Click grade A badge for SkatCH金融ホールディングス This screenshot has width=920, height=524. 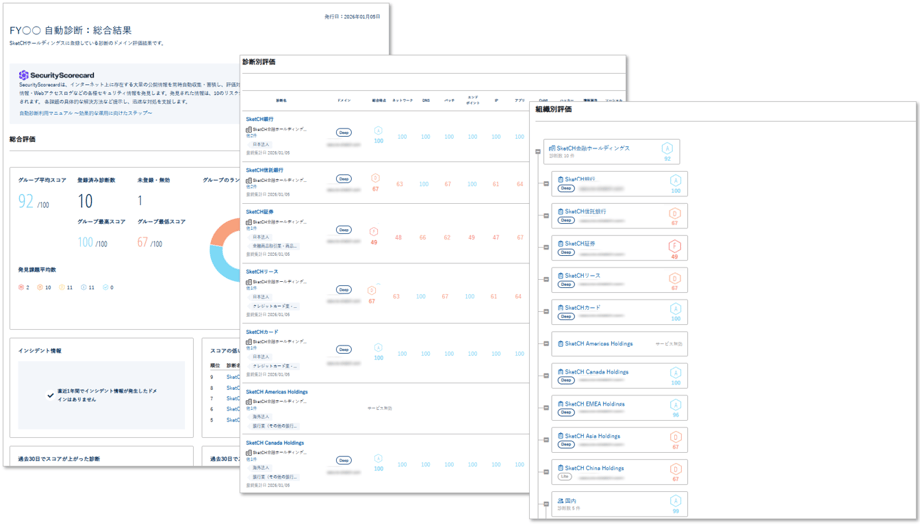(667, 150)
